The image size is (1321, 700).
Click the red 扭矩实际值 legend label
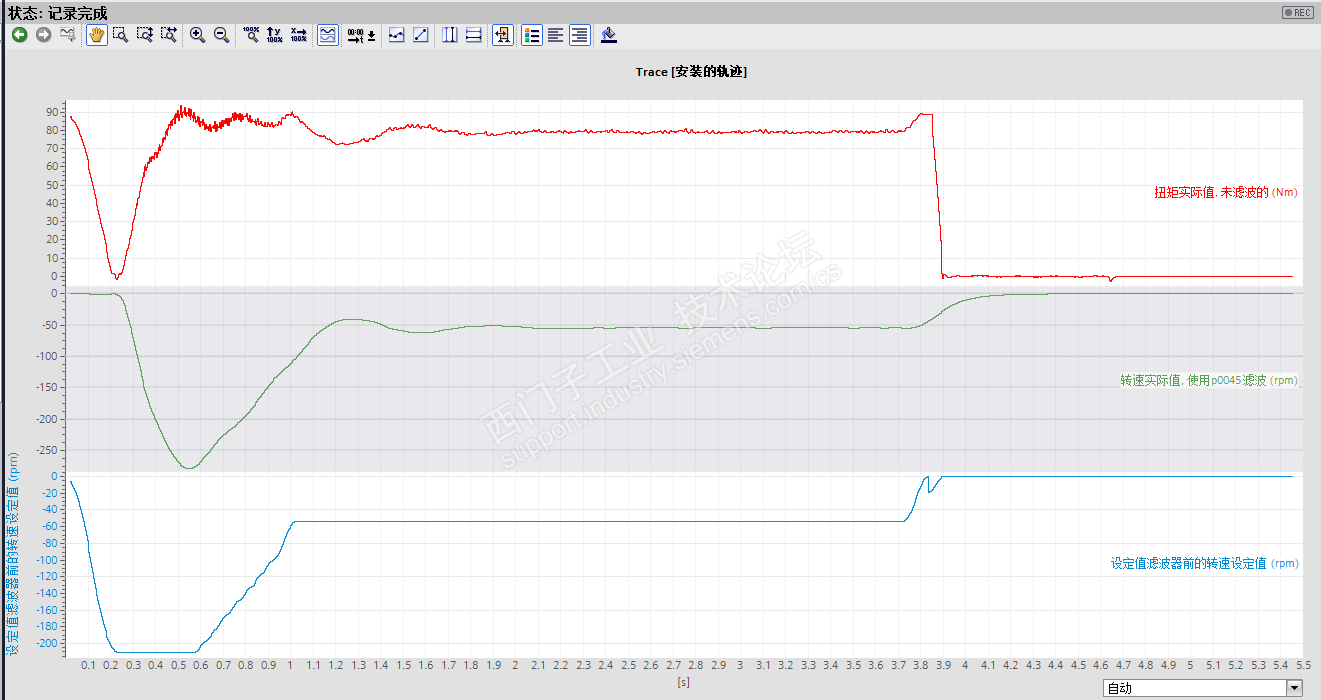click(x=1226, y=192)
